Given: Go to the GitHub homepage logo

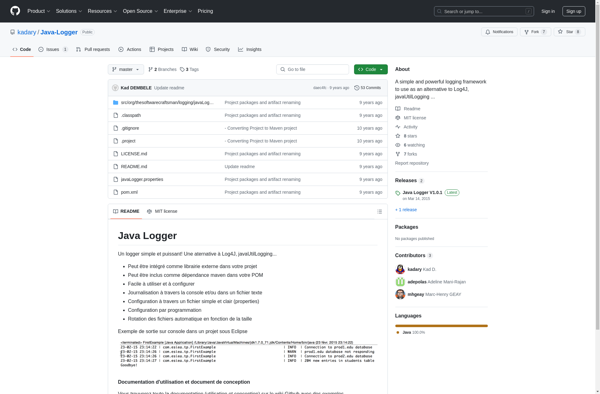Looking at the screenshot, I should 15,11.
